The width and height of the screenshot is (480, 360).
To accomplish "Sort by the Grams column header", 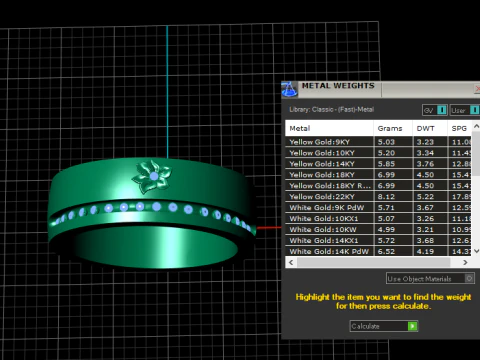I will [393, 128].
